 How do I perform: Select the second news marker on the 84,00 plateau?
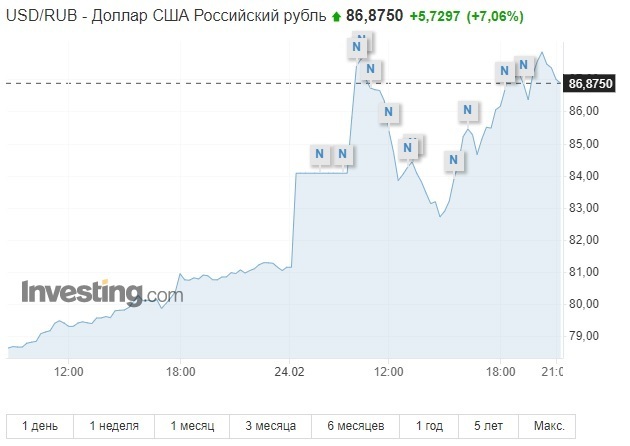342,154
